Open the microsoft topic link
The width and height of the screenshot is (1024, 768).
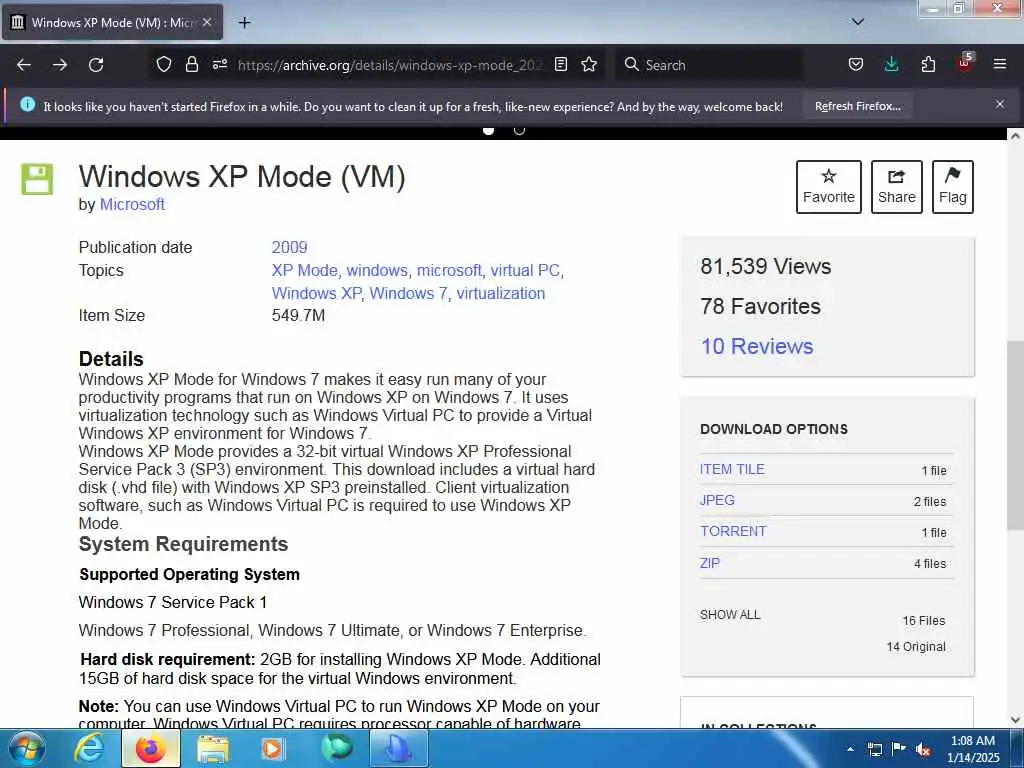(x=449, y=270)
